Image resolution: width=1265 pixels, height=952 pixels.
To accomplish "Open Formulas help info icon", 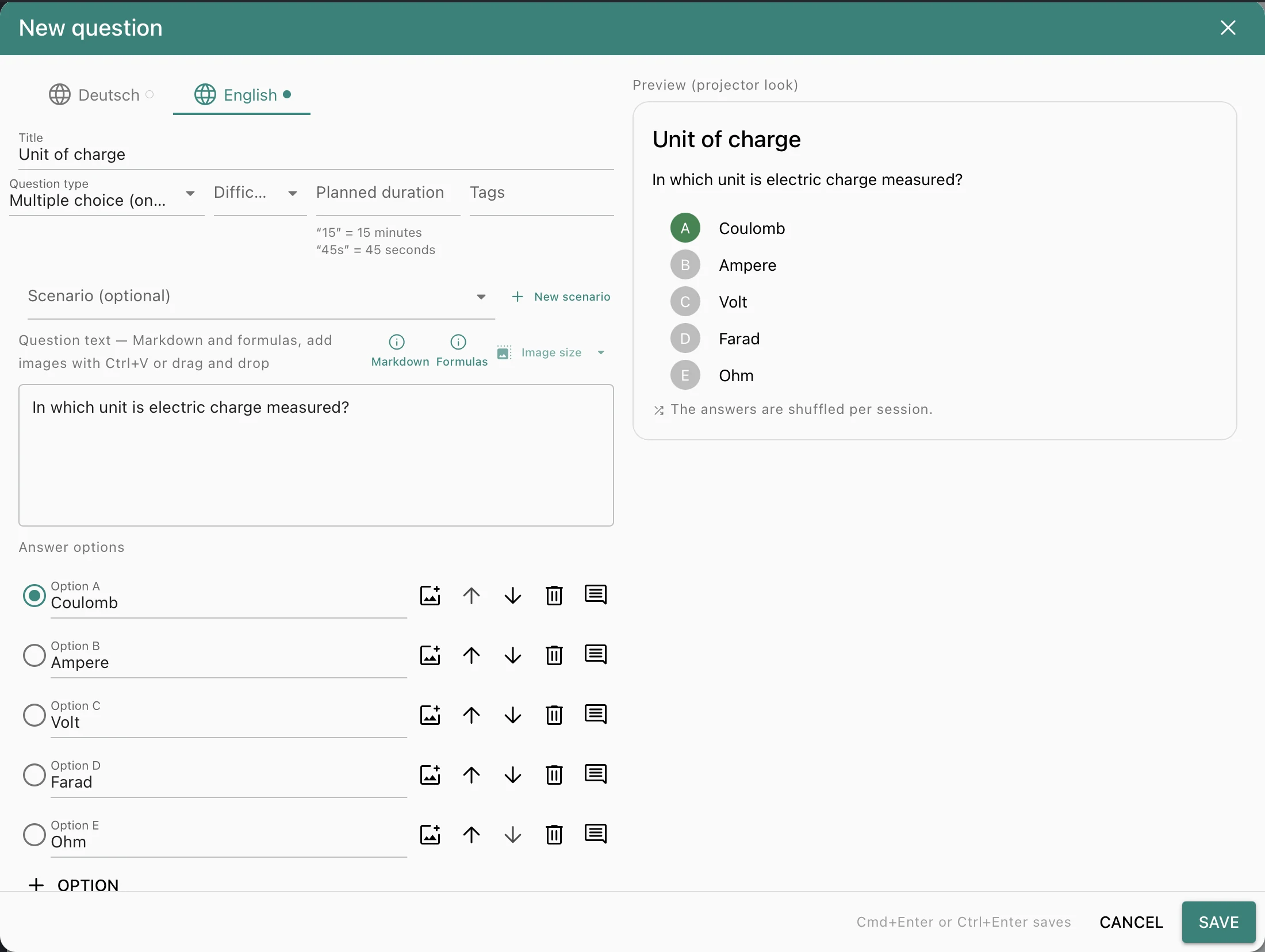I will tap(458, 342).
